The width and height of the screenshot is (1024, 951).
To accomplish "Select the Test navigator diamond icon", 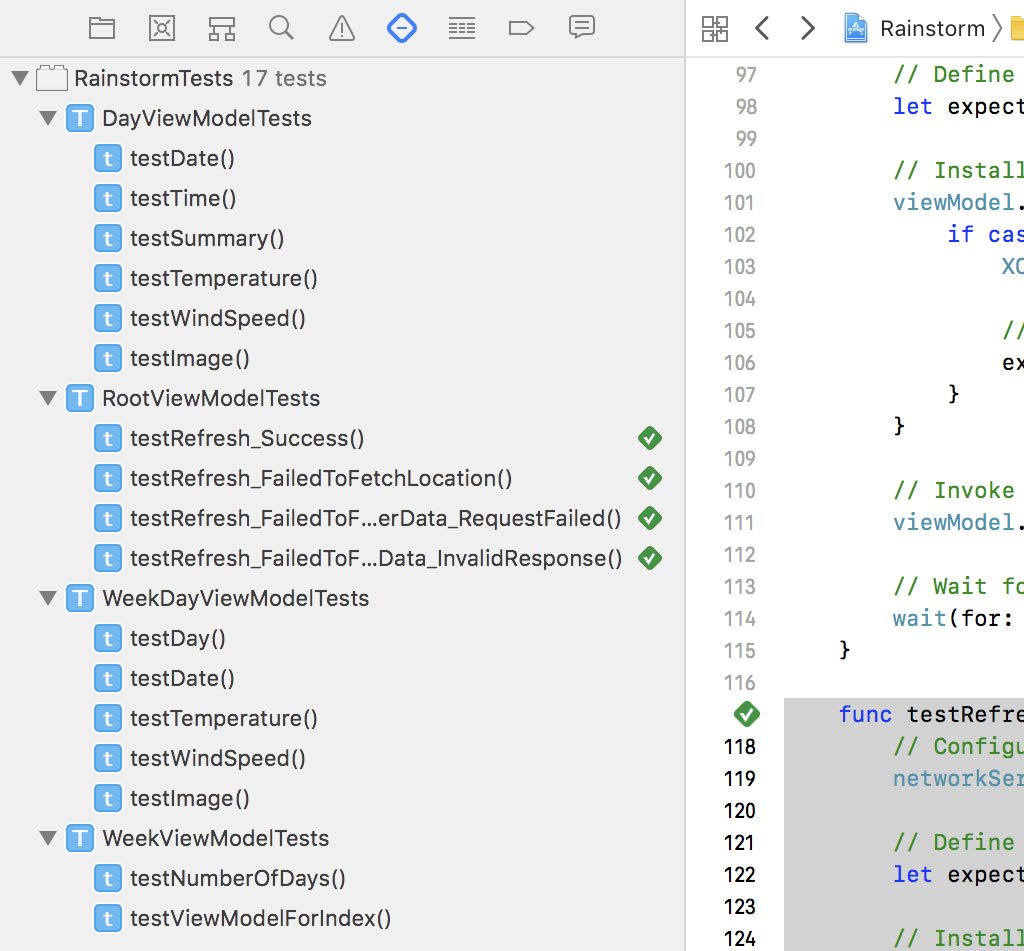I will (401, 28).
